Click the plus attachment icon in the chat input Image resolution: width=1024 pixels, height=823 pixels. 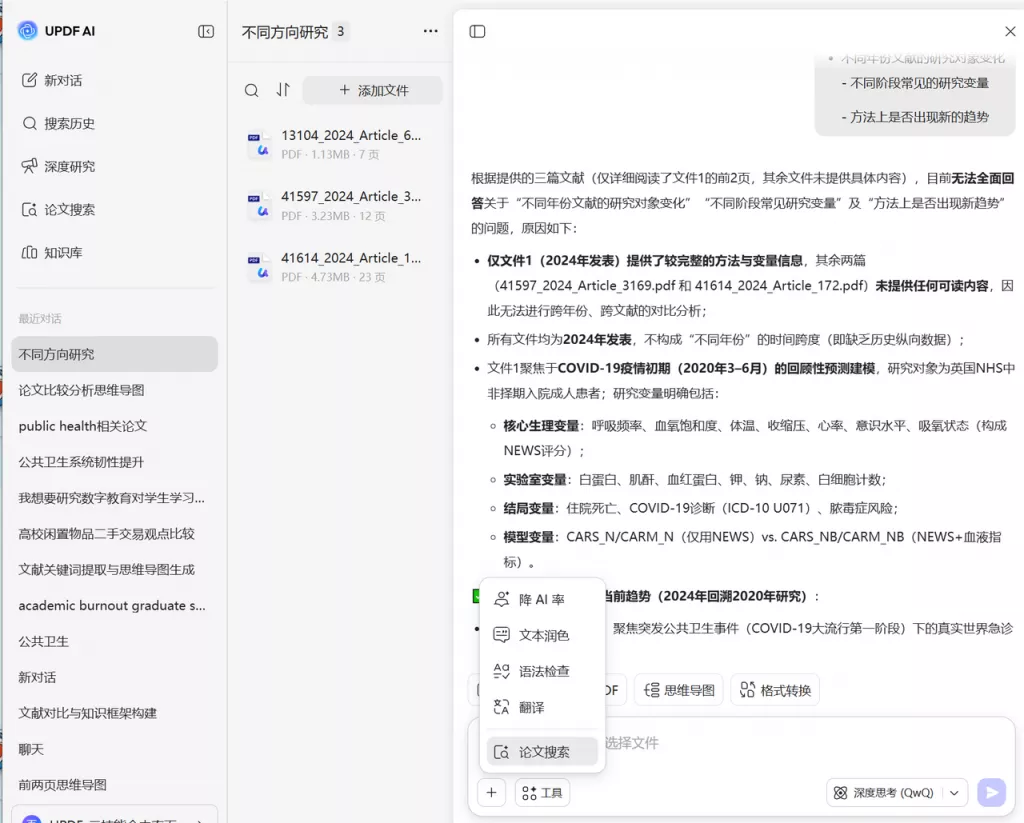pos(491,792)
